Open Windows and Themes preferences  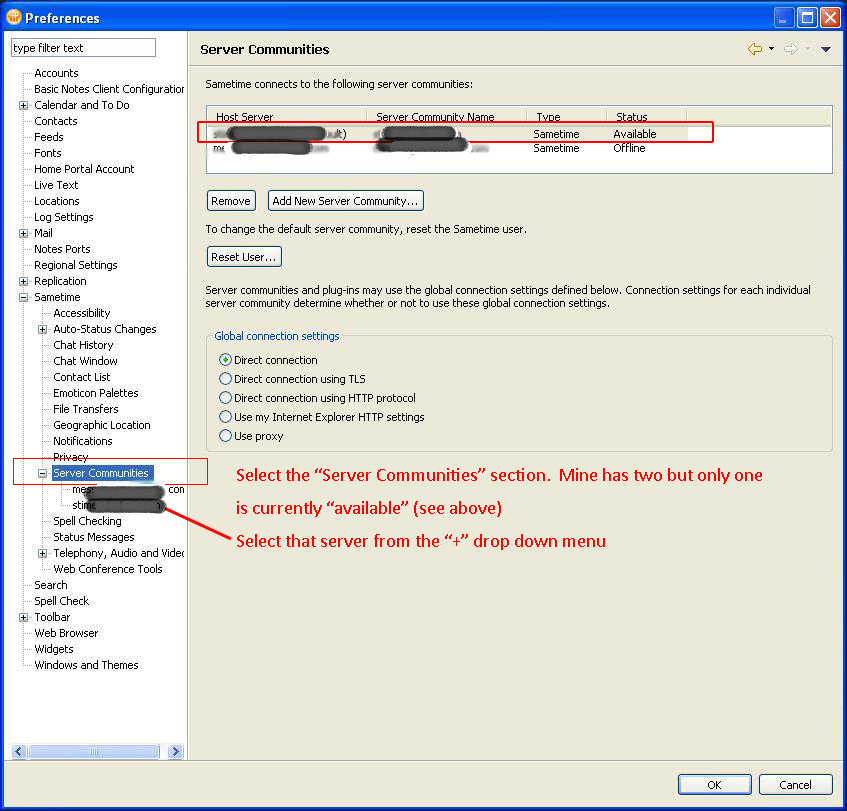[x=86, y=665]
